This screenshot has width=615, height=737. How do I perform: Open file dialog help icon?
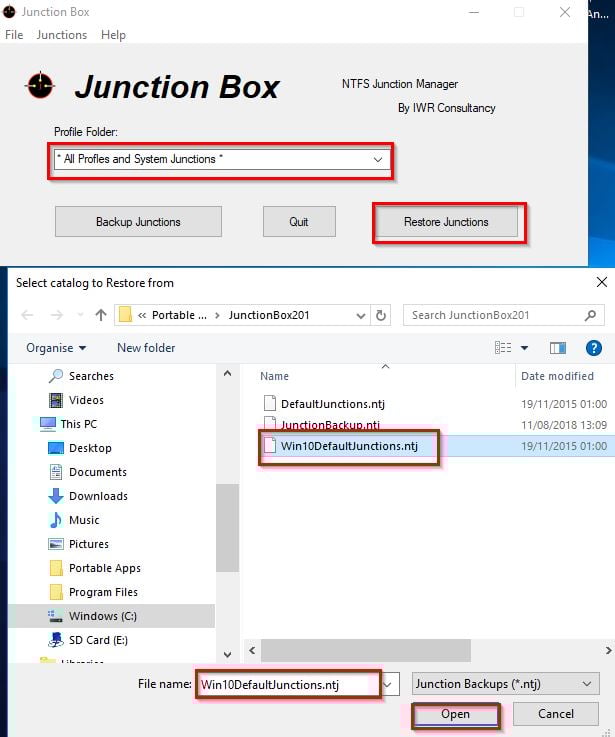[x=593, y=348]
